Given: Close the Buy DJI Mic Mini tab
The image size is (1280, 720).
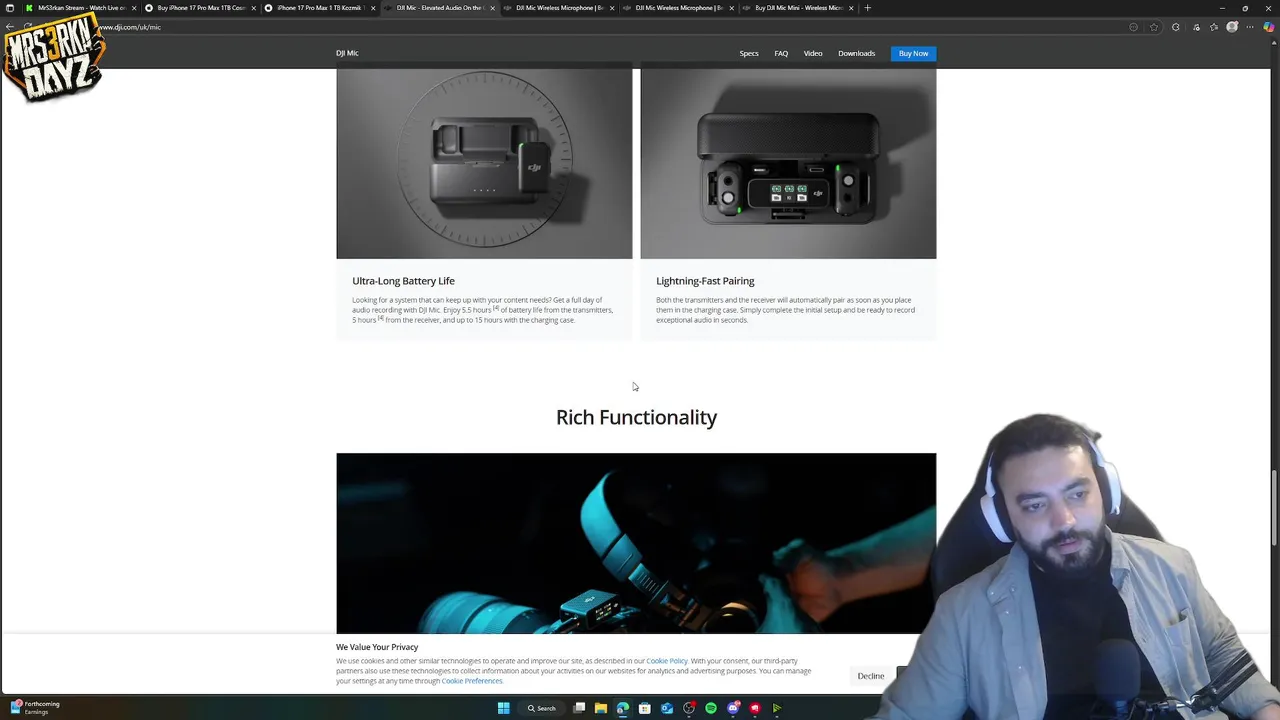Looking at the screenshot, I should (851, 8).
